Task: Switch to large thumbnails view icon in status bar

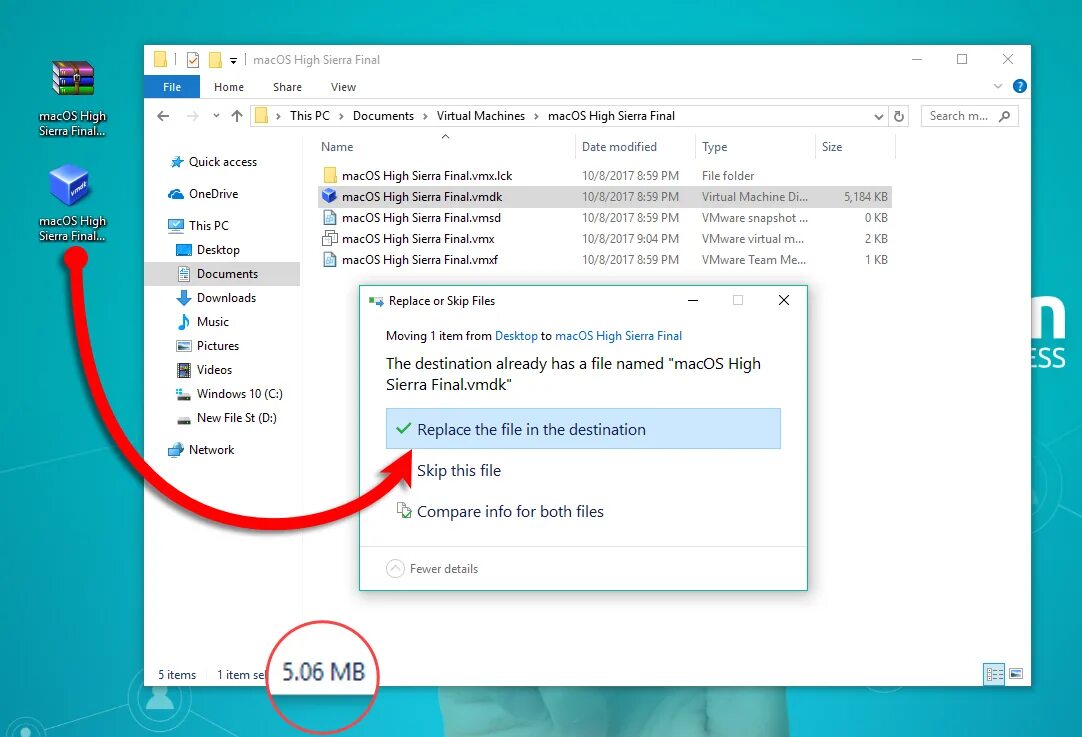Action: click(1016, 674)
